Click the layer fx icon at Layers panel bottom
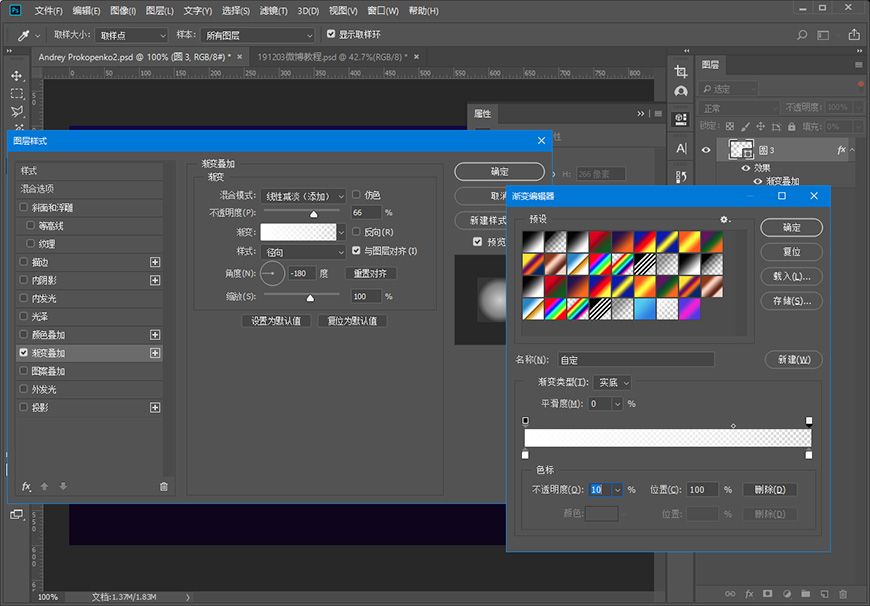This screenshot has width=870, height=606. pos(749,594)
